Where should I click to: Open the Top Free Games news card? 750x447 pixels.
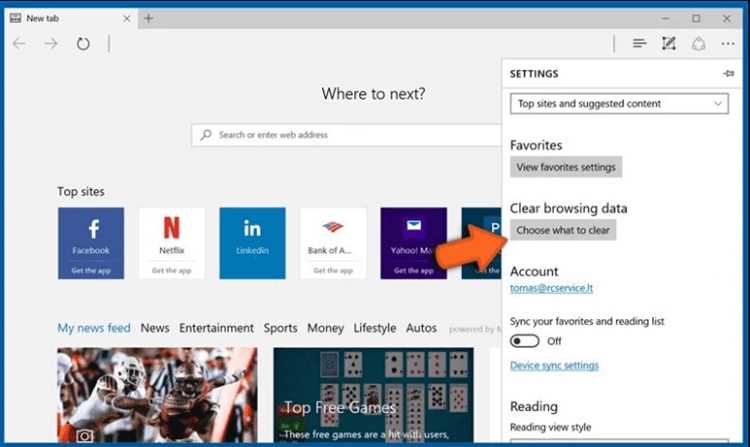pyautogui.click(x=373, y=395)
